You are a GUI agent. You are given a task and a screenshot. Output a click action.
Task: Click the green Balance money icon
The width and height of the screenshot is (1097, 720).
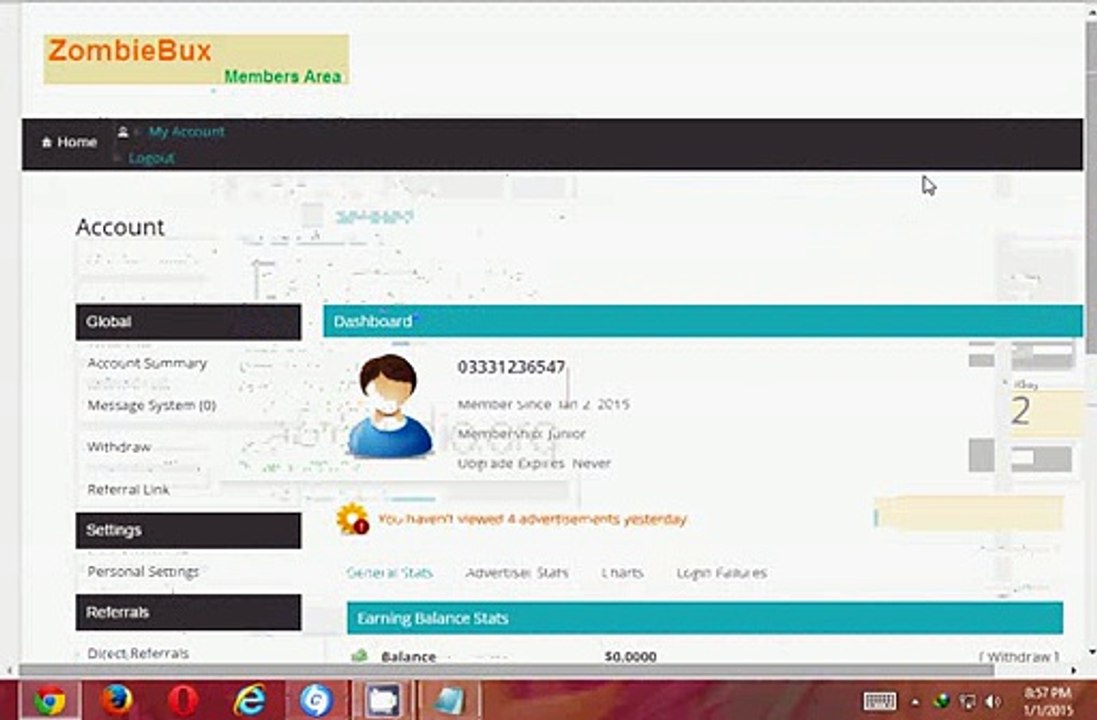tap(360, 656)
